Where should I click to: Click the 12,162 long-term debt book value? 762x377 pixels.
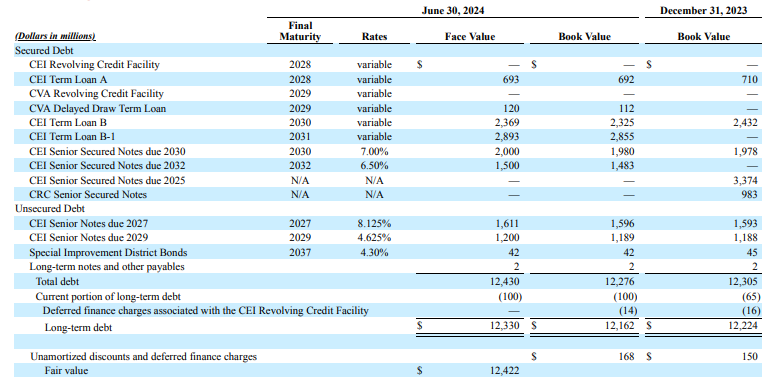[x=620, y=326]
